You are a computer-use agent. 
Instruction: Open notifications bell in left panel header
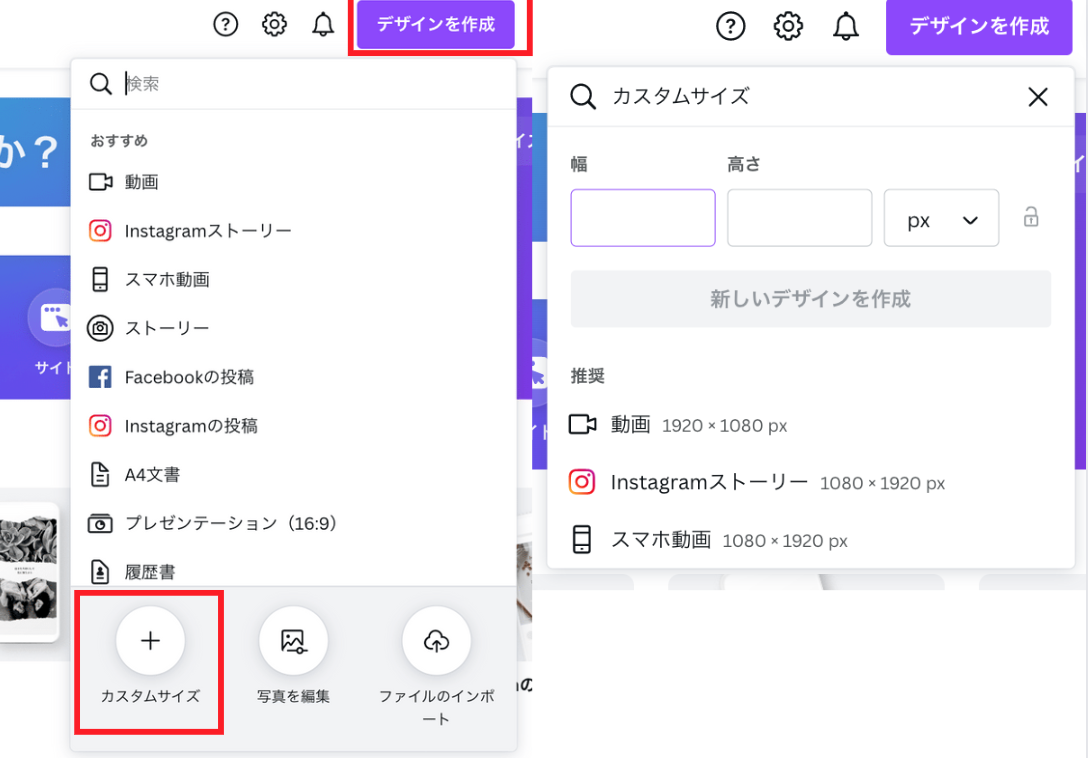pos(323,24)
